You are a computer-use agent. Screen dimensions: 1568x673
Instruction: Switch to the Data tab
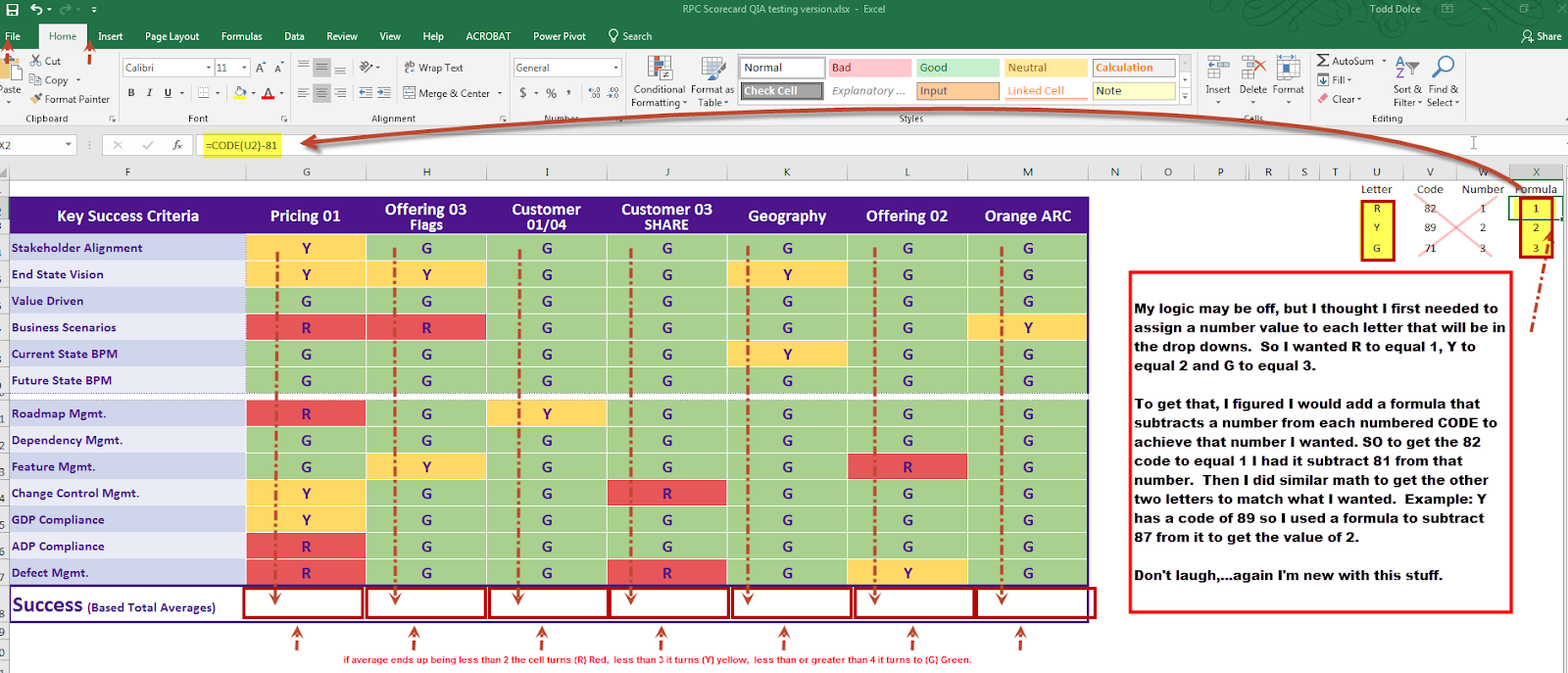[x=294, y=36]
